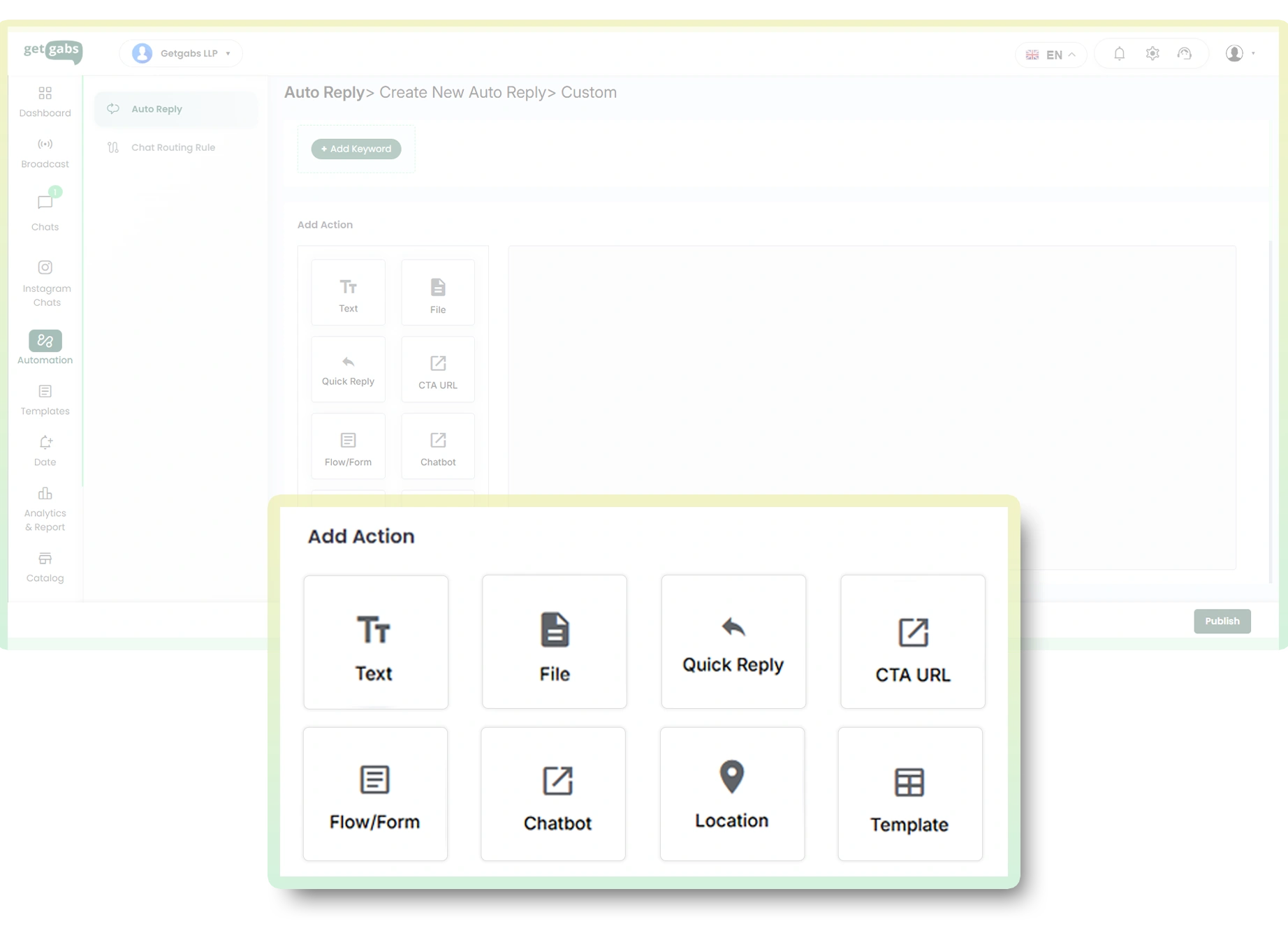Viewport: 1288px width, 940px height.
Task: Click Auto Reply breadcrumb link
Action: coord(324,93)
